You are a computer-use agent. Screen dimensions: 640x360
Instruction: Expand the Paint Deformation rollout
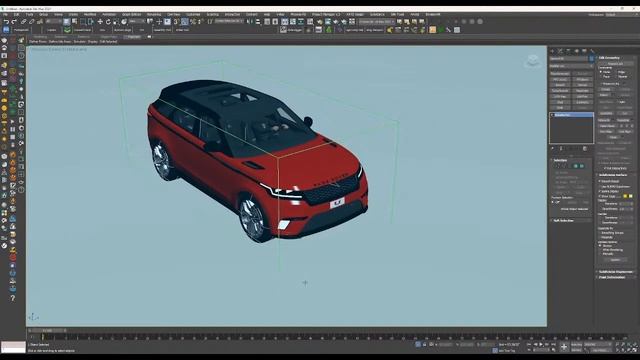[616, 278]
